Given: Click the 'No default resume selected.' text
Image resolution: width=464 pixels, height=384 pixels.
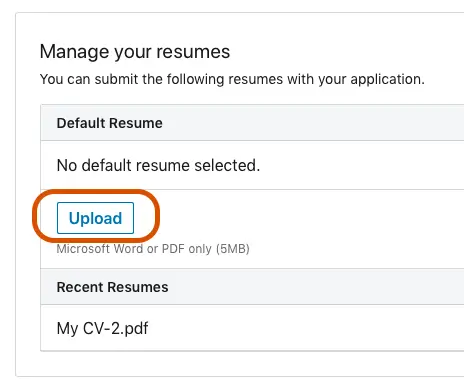Looking at the screenshot, I should 158,165.
